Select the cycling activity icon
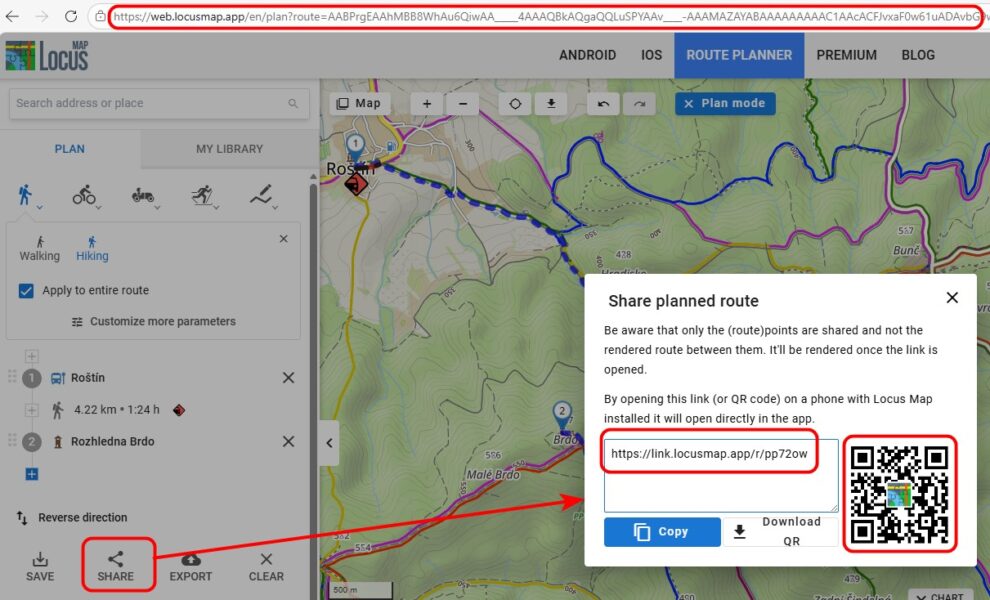 coord(85,195)
